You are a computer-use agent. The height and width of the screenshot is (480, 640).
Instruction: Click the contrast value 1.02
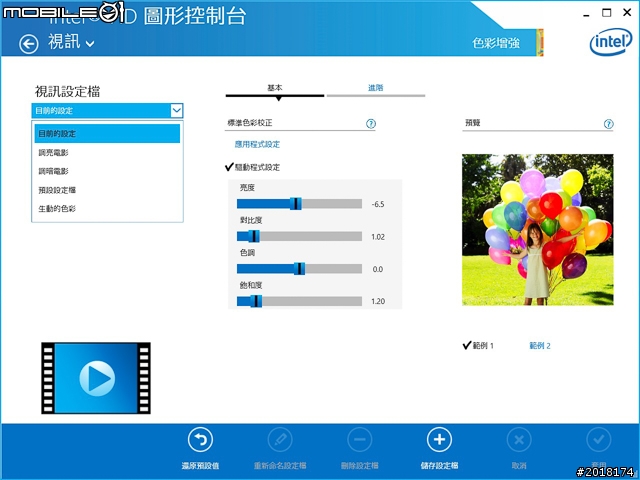click(x=378, y=237)
